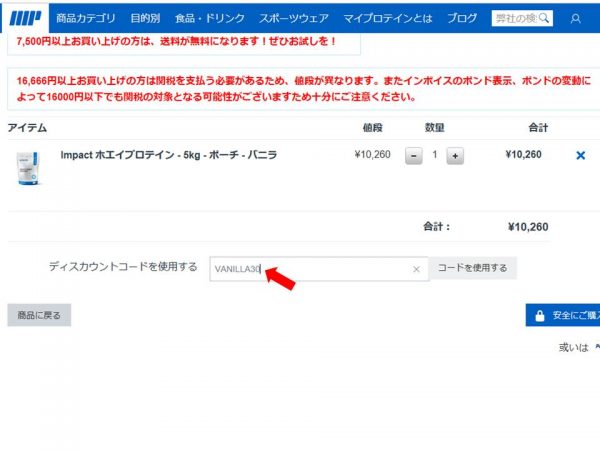600x450 pixels.
Task: Open the 食品・ドリンク menu
Action: (x=210, y=18)
